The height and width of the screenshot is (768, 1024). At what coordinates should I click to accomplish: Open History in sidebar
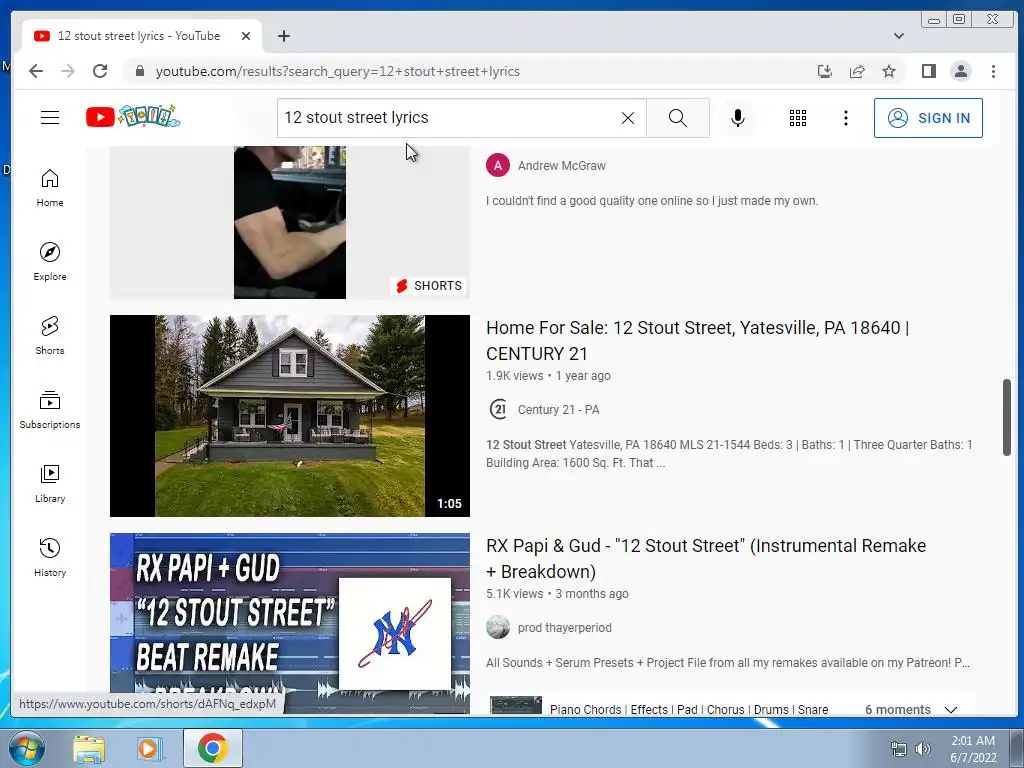click(50, 557)
